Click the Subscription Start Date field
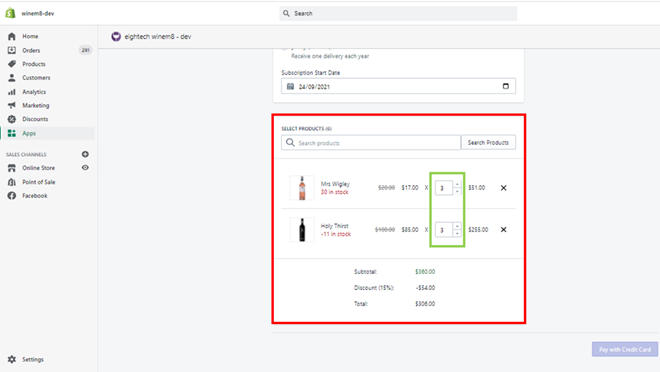660x372 pixels. pyautogui.click(x=398, y=86)
